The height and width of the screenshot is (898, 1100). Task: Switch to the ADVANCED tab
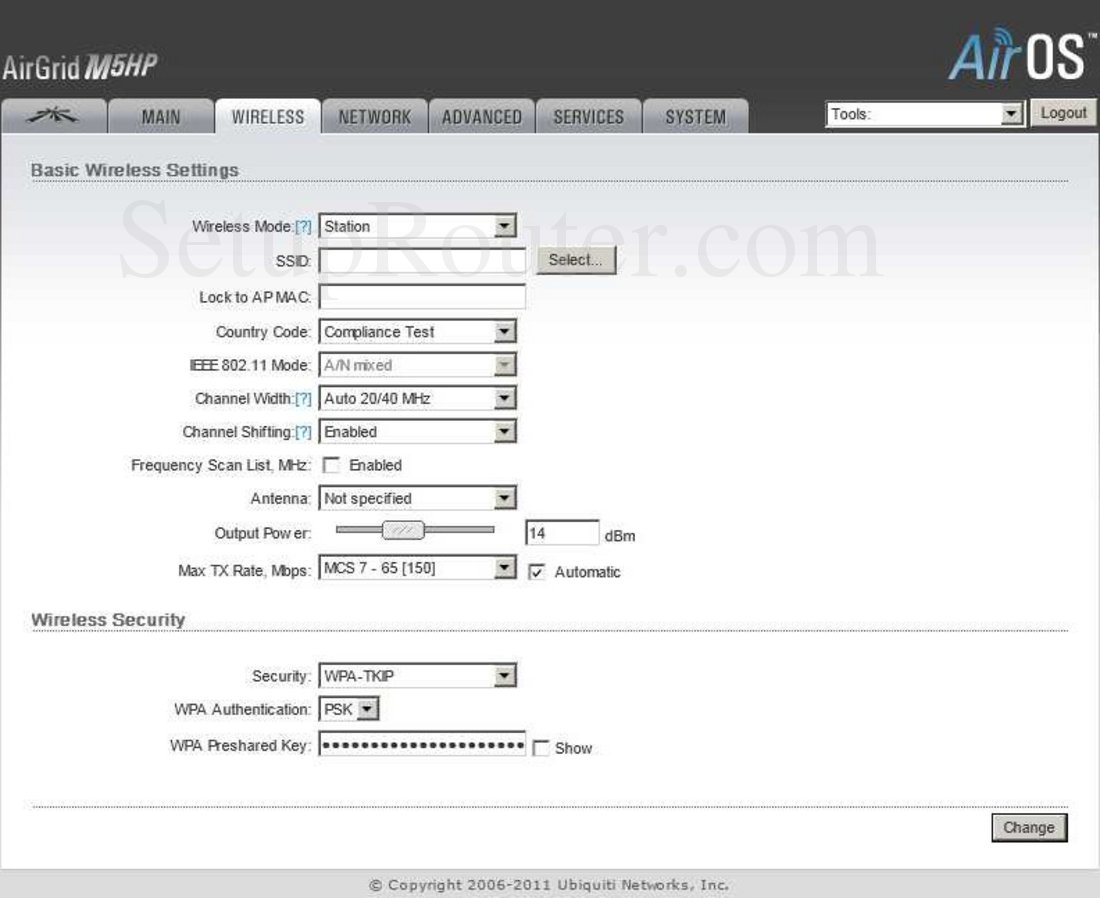481,116
